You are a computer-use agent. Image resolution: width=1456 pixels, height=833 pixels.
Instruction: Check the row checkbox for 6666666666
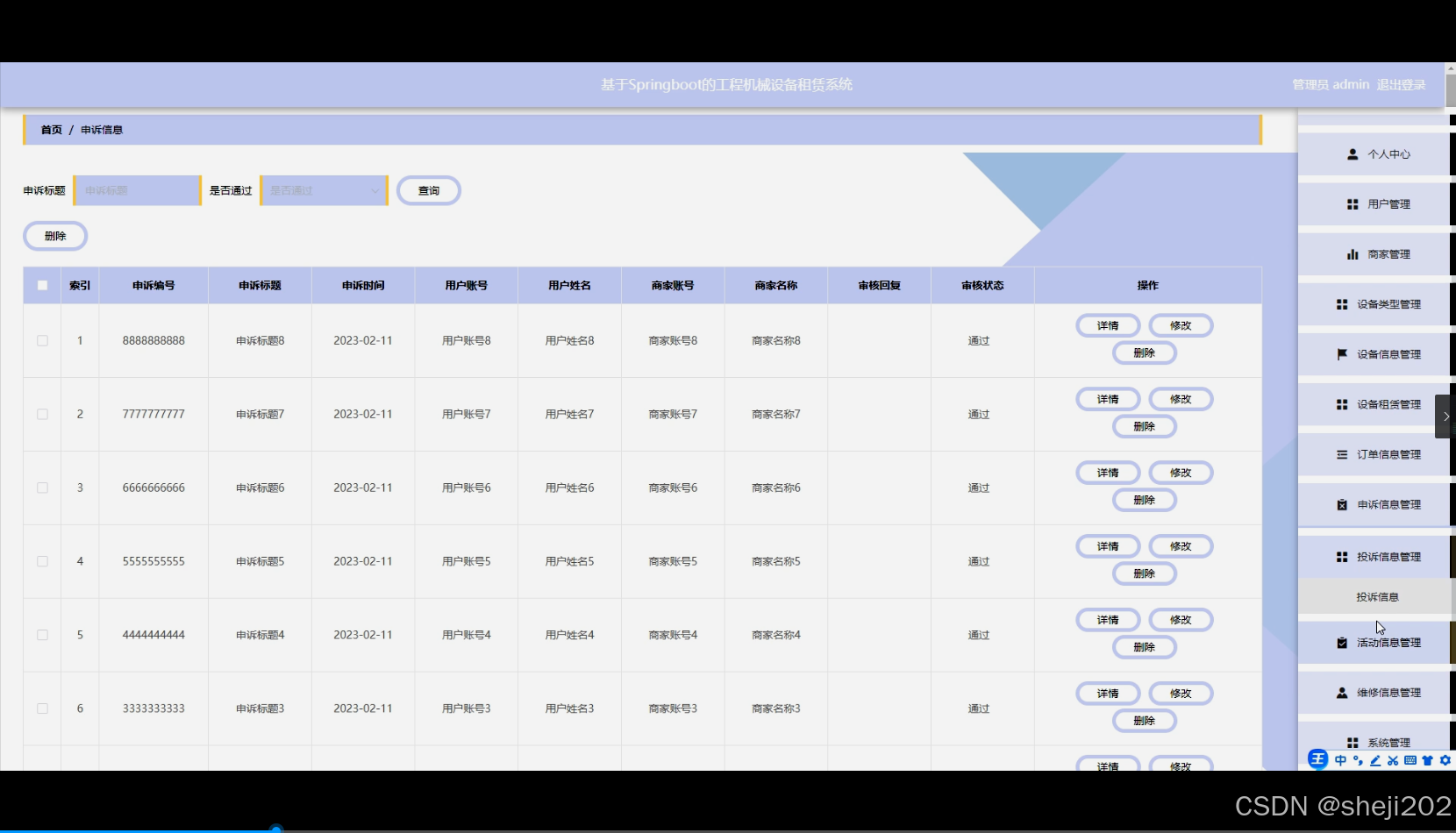[42, 488]
